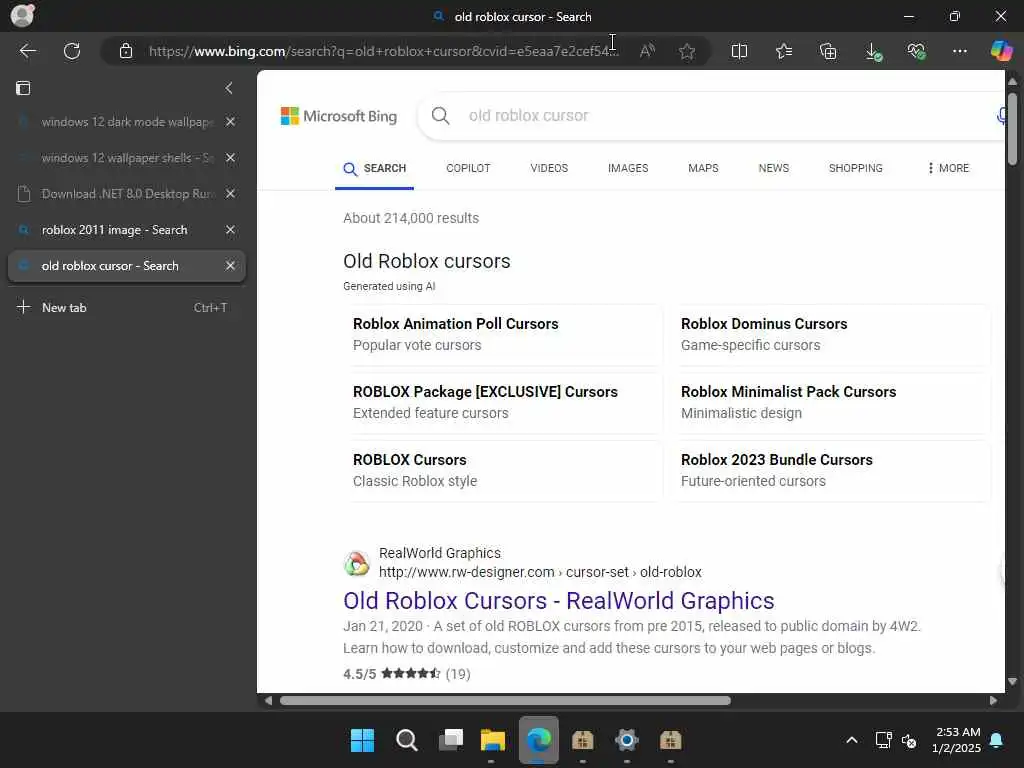1024x768 pixels.
Task: Switch to IMAGES results
Action: click(x=628, y=168)
